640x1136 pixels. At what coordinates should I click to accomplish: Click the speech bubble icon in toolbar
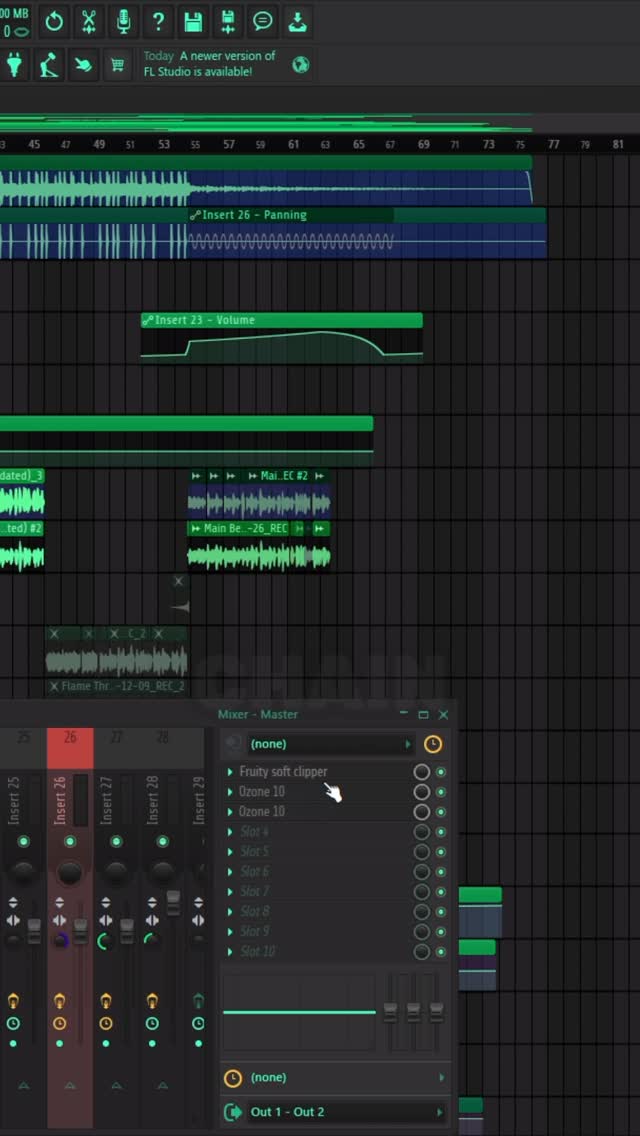[x=262, y=21]
